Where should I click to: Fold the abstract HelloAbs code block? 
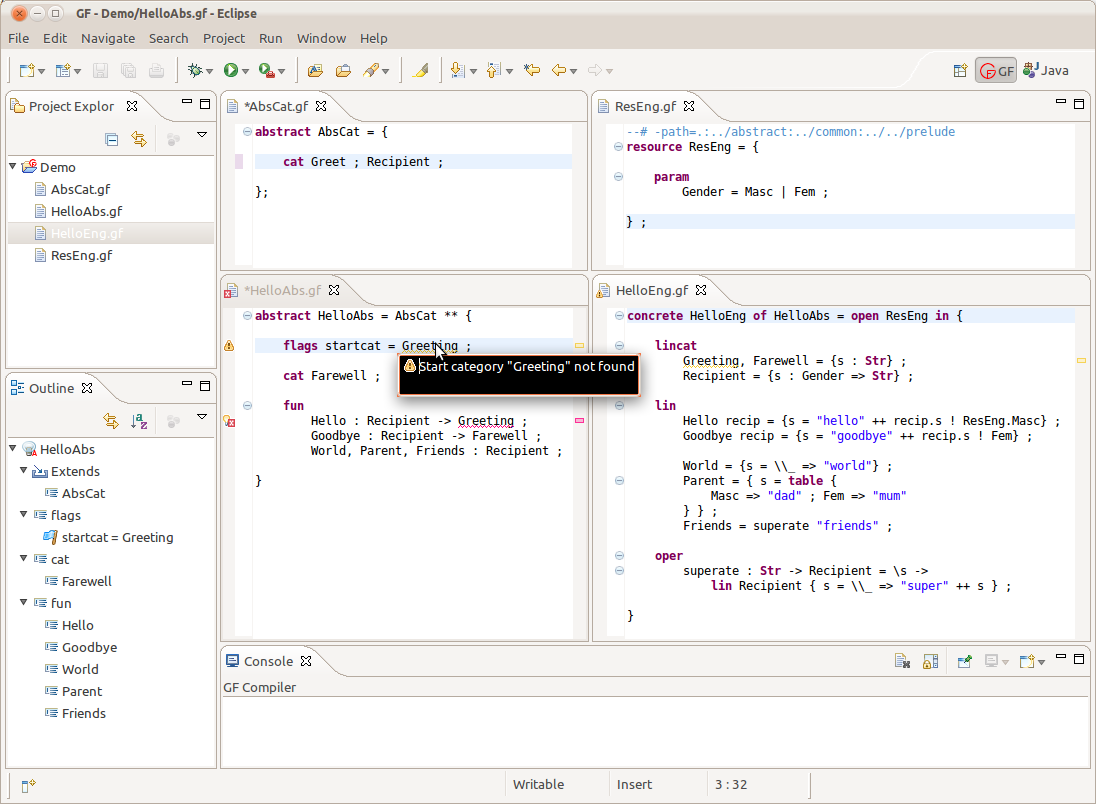(x=247, y=316)
